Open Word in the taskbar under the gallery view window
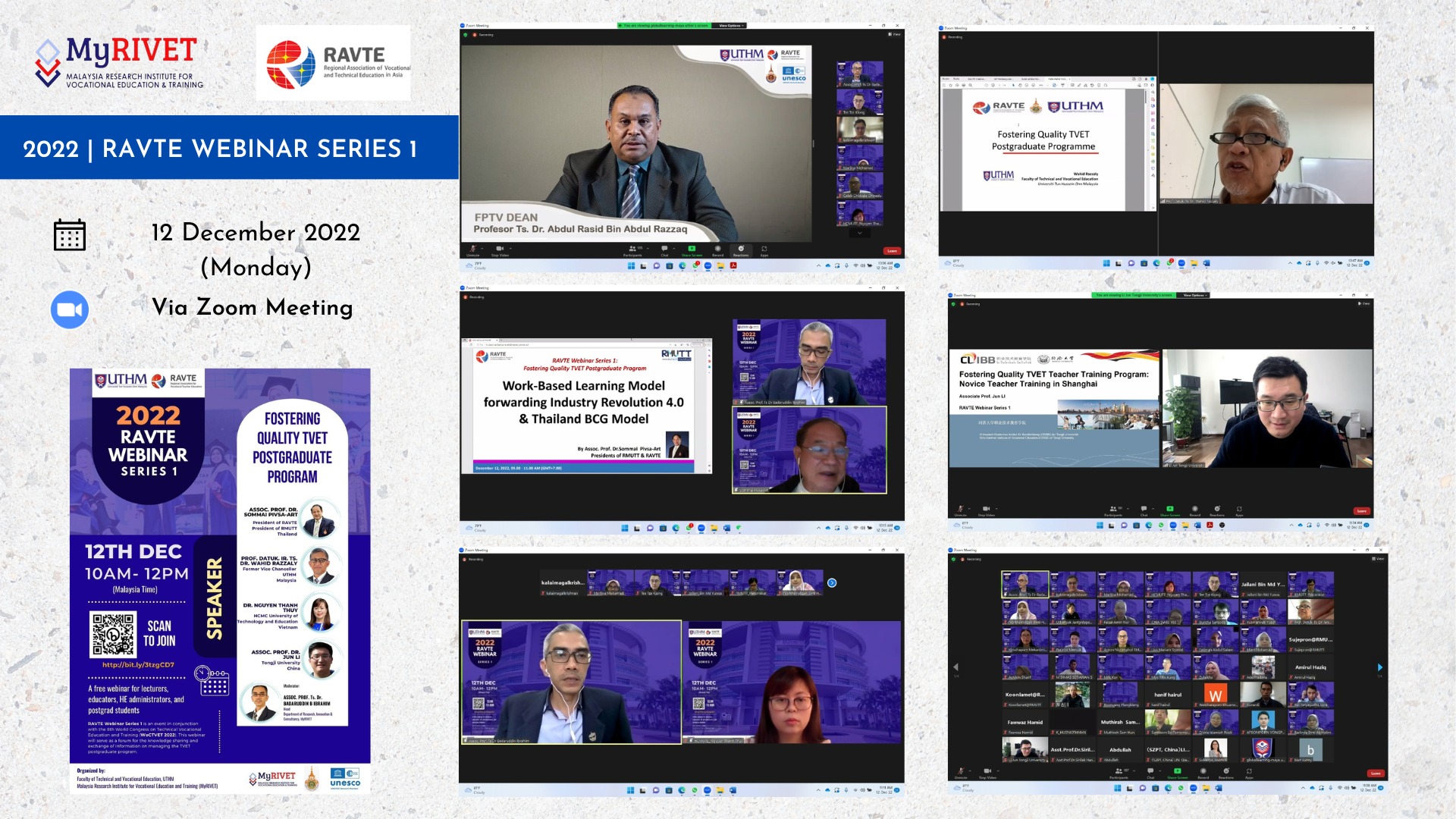This screenshot has width=1456, height=819. [x=1219, y=788]
